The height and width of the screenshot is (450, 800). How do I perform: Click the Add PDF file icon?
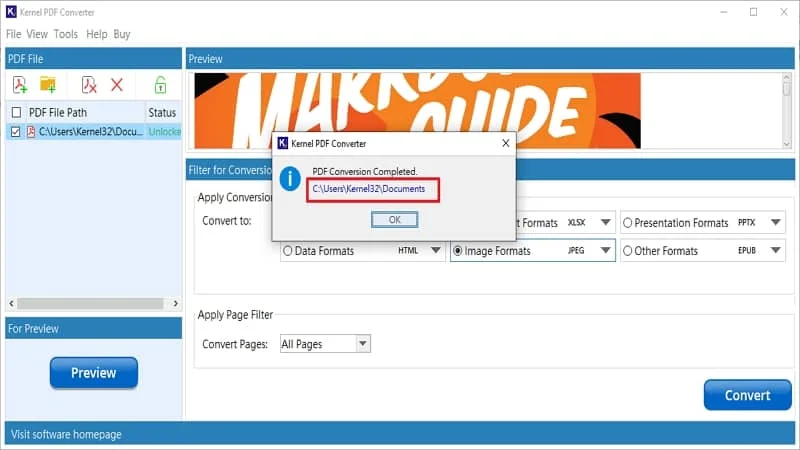pyautogui.click(x=20, y=85)
